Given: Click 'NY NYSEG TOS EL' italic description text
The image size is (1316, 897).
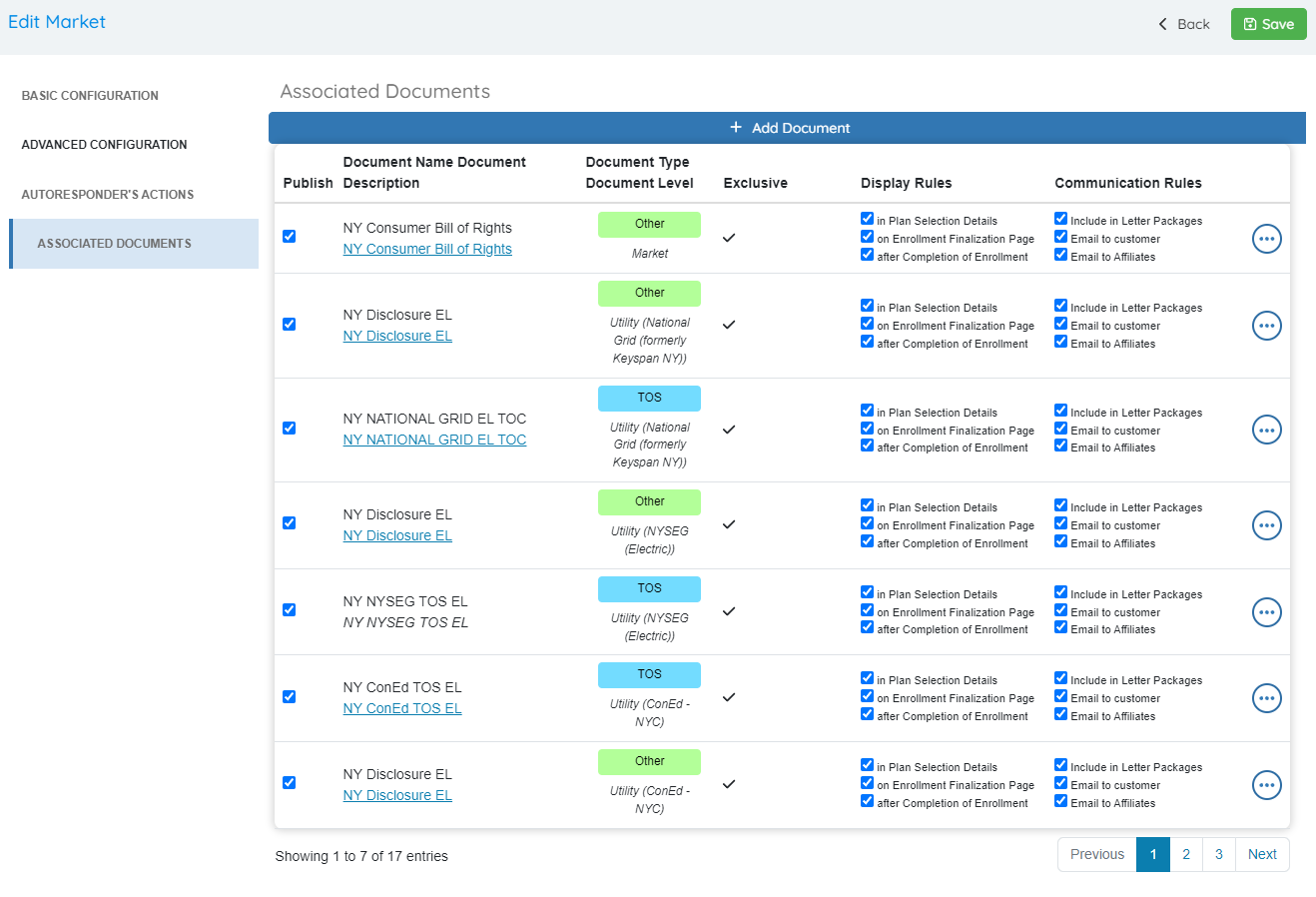Looking at the screenshot, I should click(x=405, y=622).
